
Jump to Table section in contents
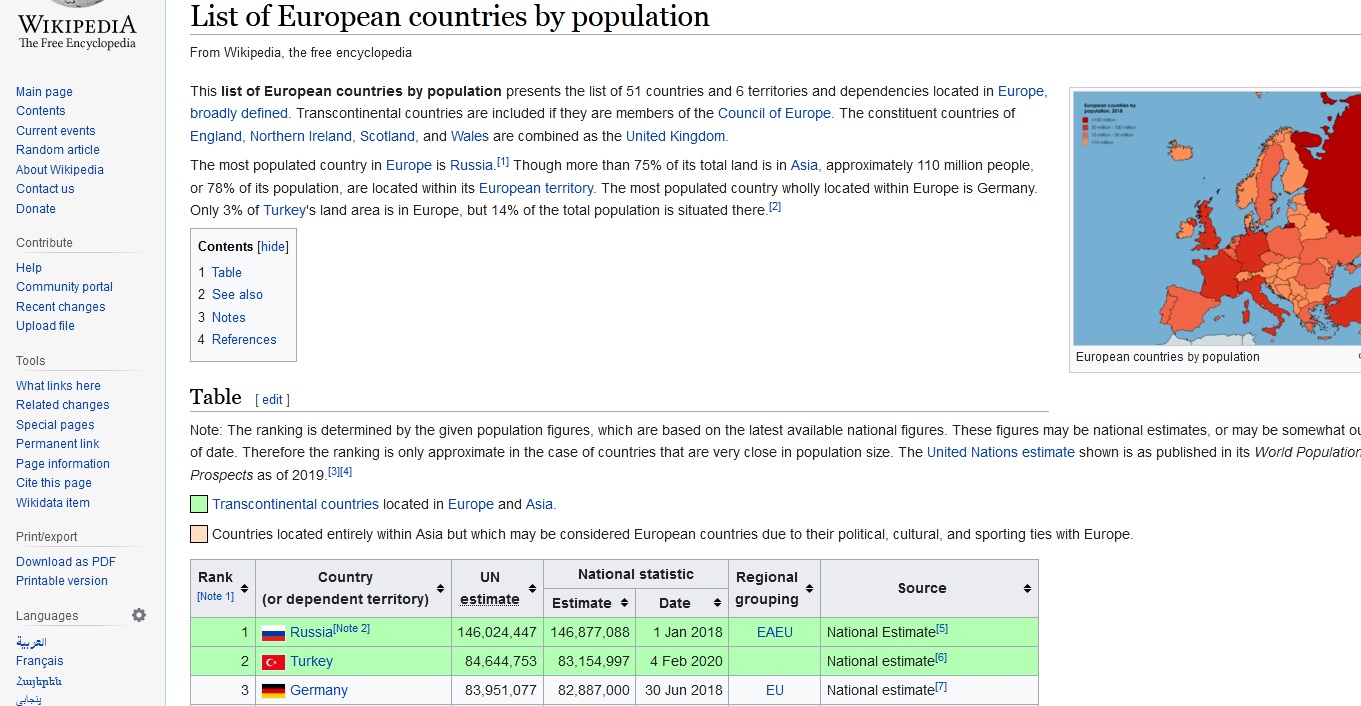tap(227, 272)
